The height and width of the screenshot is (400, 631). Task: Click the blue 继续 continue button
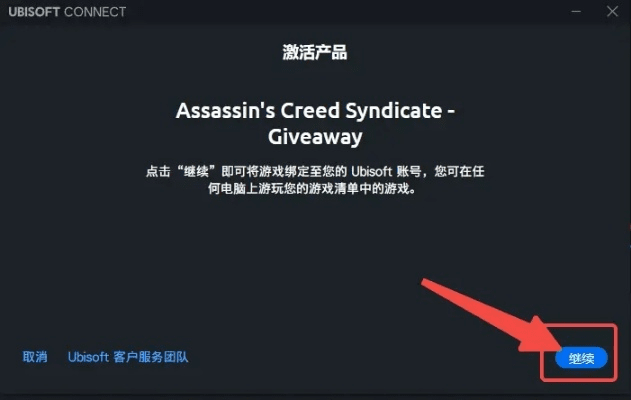click(x=581, y=358)
